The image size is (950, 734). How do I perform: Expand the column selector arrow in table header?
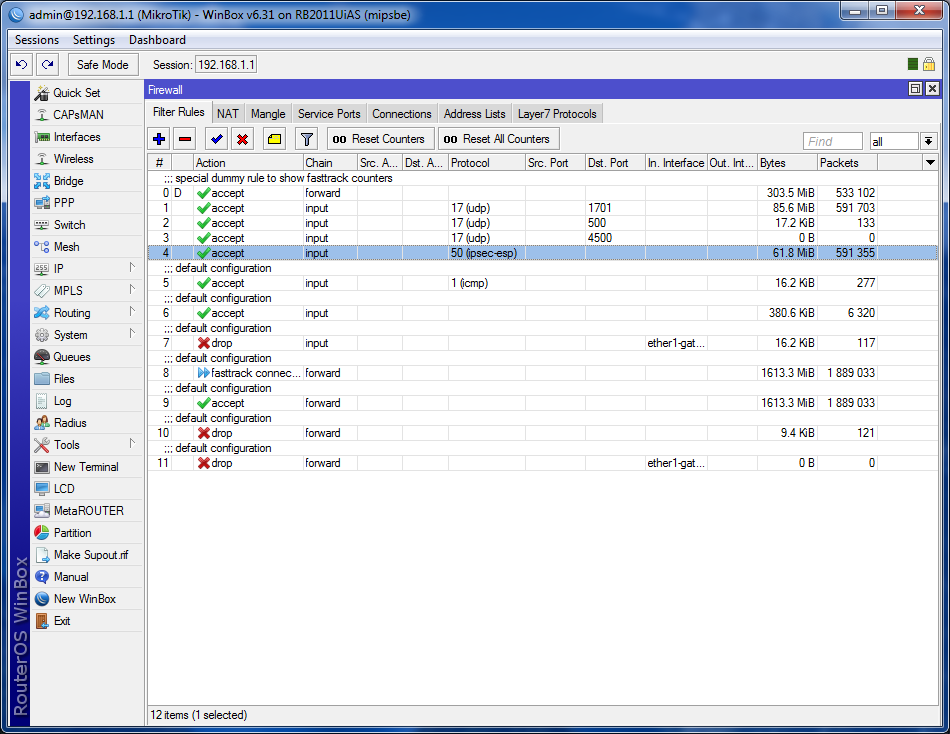[x=930, y=162]
